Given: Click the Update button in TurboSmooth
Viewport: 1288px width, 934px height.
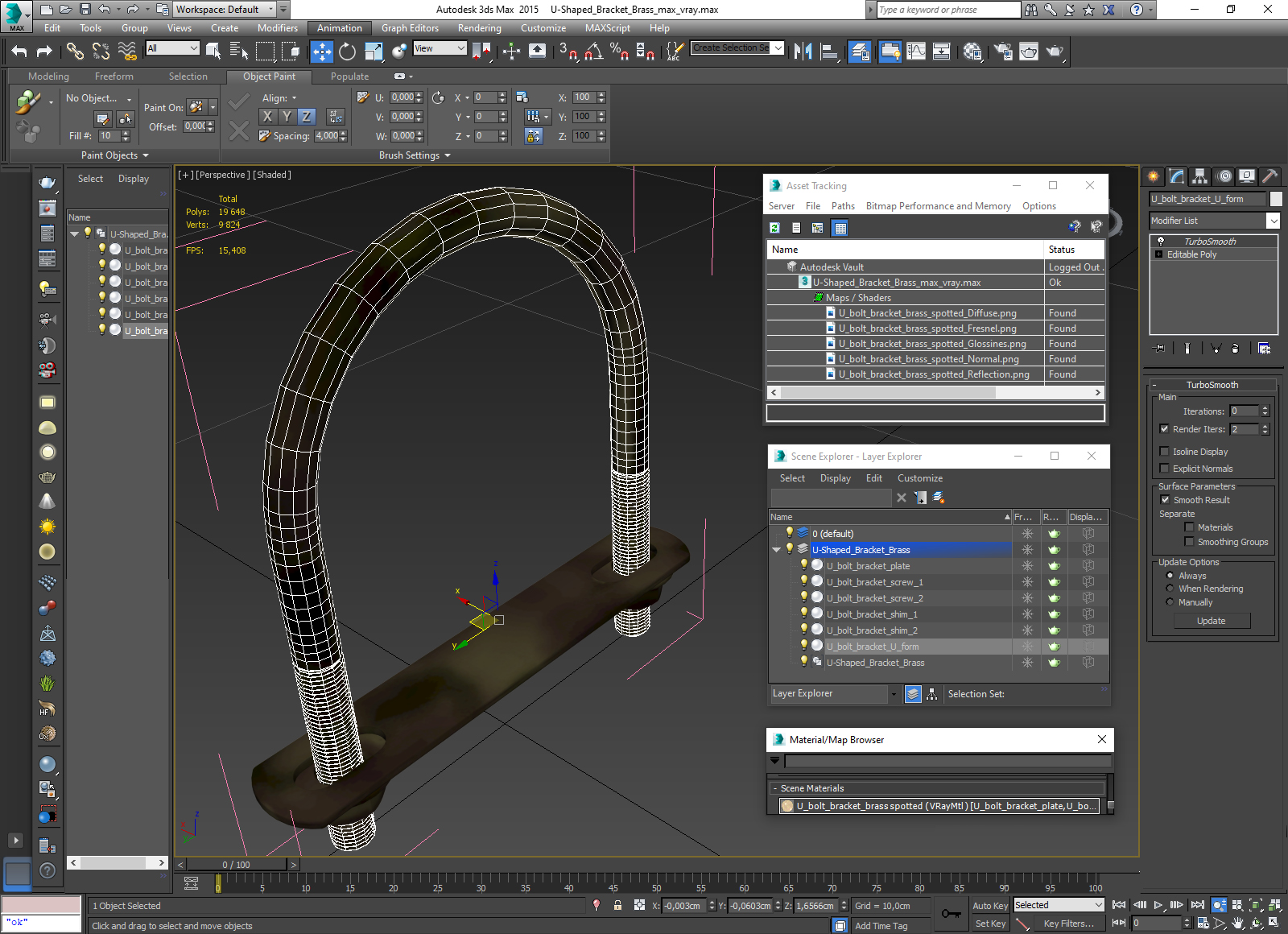Looking at the screenshot, I should pyautogui.click(x=1211, y=621).
